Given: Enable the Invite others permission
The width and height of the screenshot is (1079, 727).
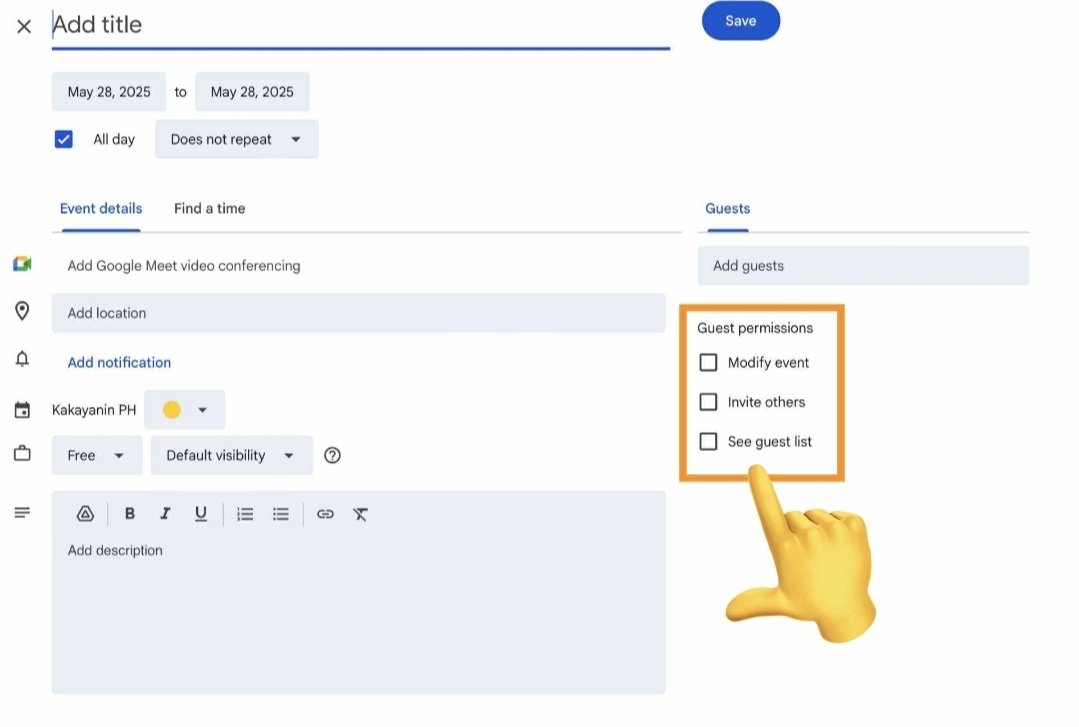Looking at the screenshot, I should pos(708,402).
